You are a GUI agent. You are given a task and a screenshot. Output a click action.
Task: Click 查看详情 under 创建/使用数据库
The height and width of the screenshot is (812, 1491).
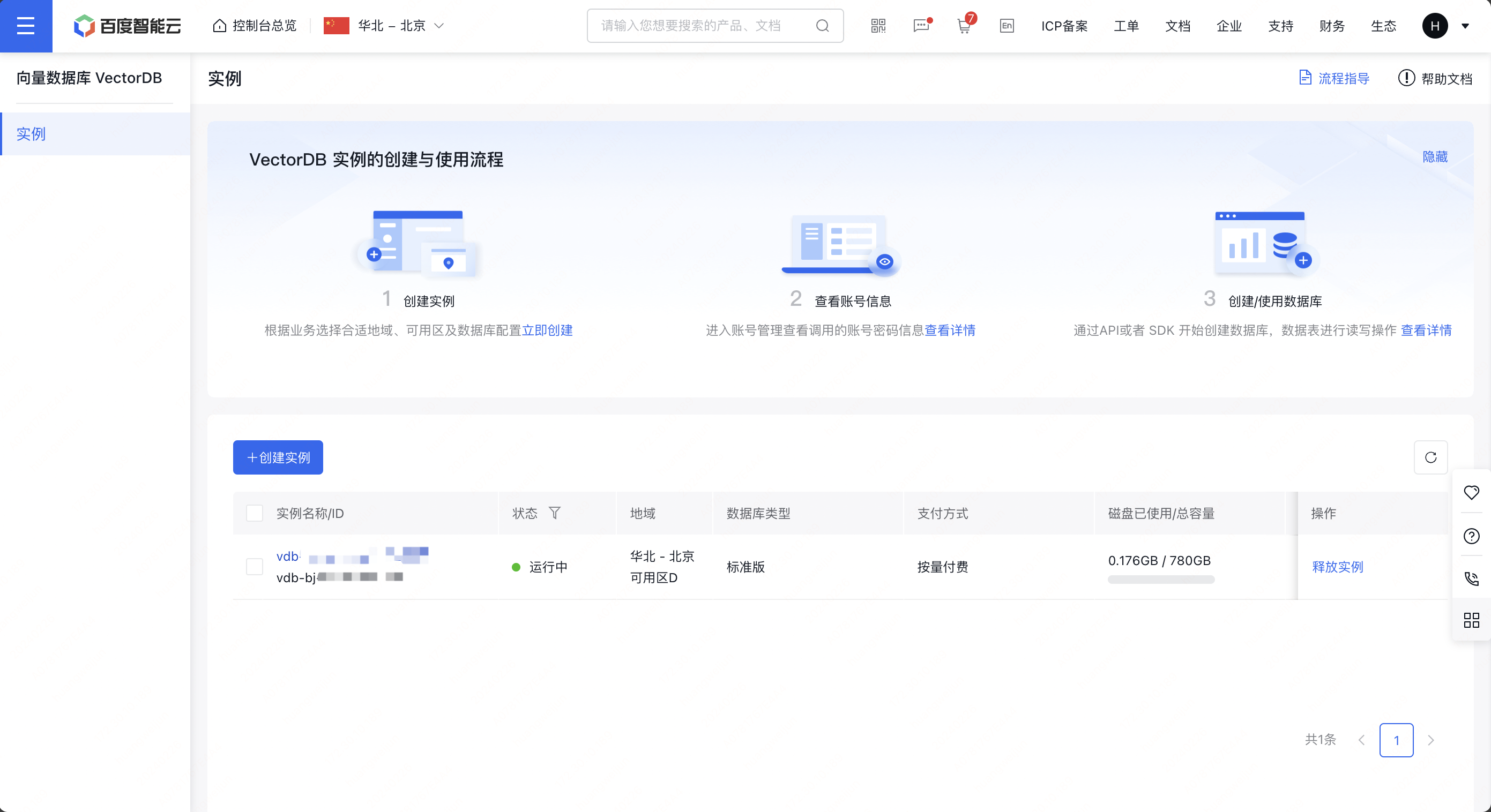click(1426, 330)
